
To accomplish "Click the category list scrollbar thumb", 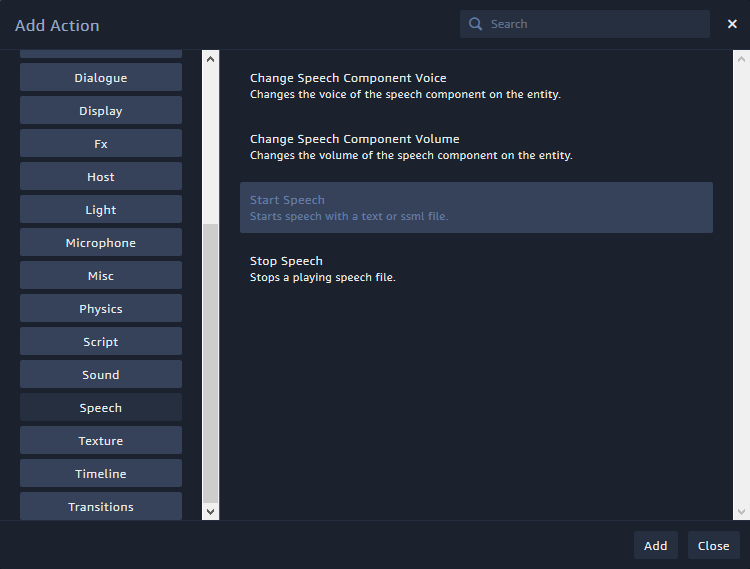I will coord(210,363).
